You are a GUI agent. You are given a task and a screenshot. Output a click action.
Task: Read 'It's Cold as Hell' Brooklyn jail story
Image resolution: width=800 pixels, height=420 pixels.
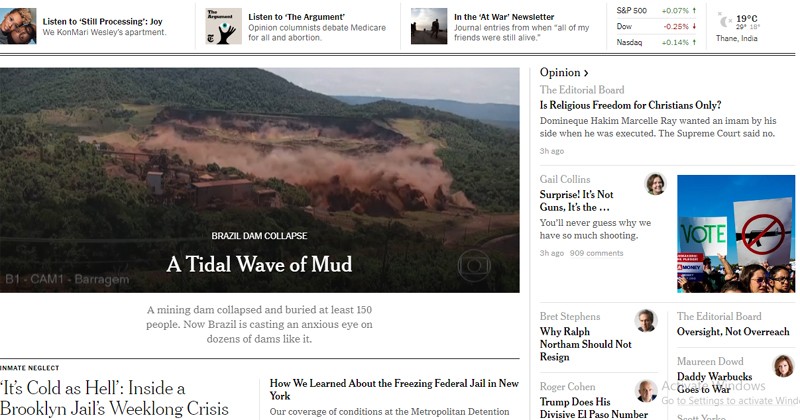tap(114, 398)
